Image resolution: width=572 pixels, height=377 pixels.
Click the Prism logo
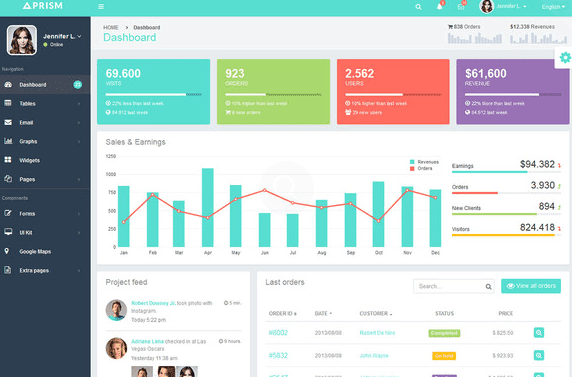coord(43,6)
